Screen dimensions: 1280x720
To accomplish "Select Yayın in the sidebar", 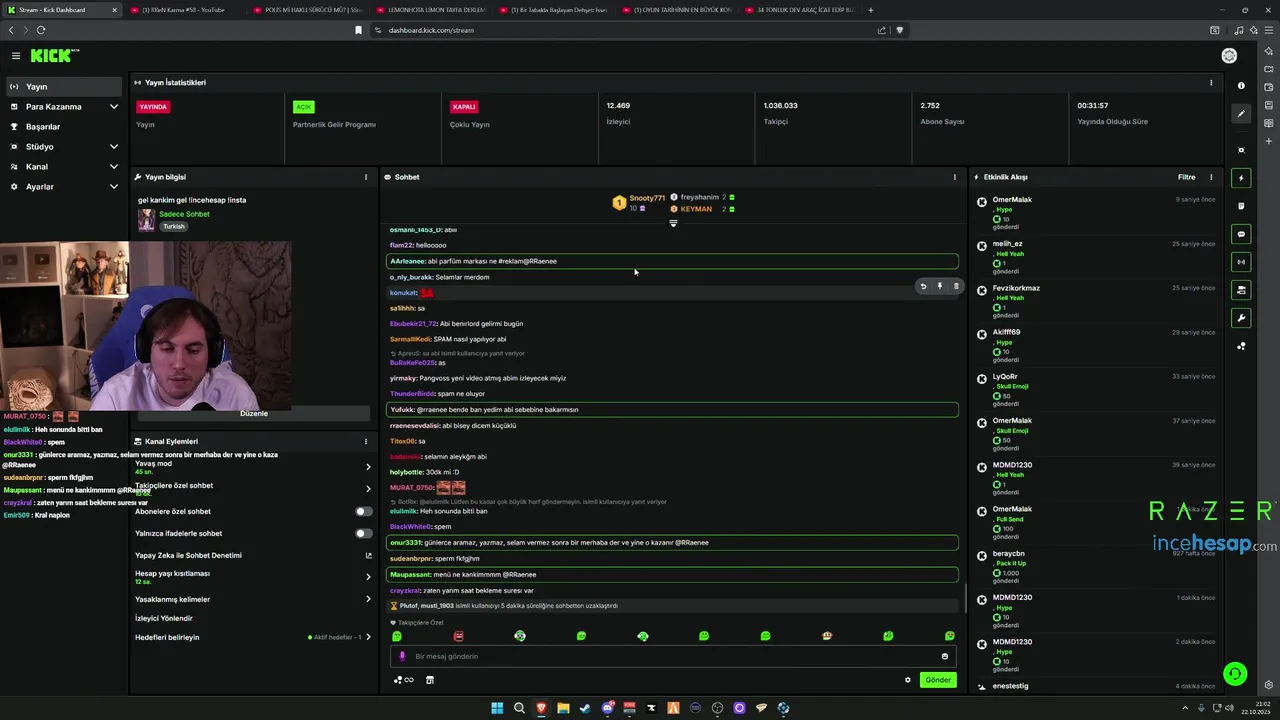I will point(64,87).
